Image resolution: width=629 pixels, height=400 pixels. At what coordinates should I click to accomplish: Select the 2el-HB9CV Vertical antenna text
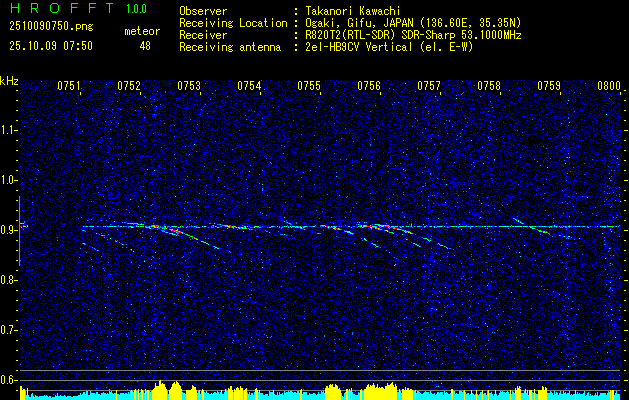(390, 47)
